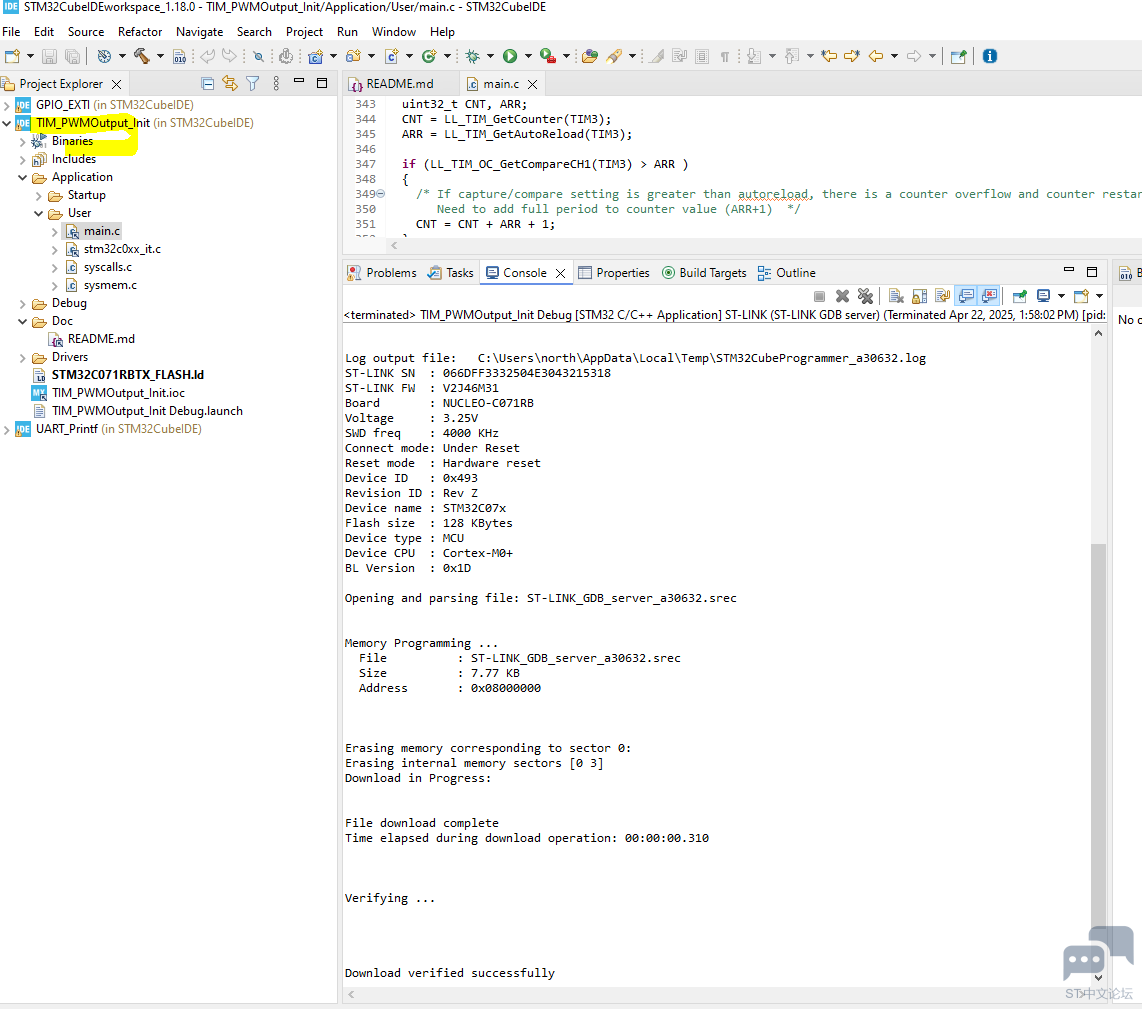Select TIM_PWMOutput_Init.ioc file
The image size is (1142, 1009).
(118, 393)
